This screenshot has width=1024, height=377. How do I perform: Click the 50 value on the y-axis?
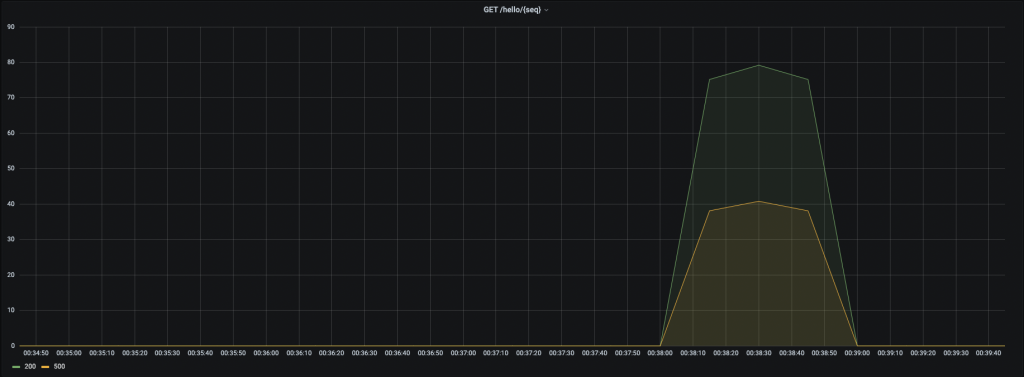[x=10, y=169]
